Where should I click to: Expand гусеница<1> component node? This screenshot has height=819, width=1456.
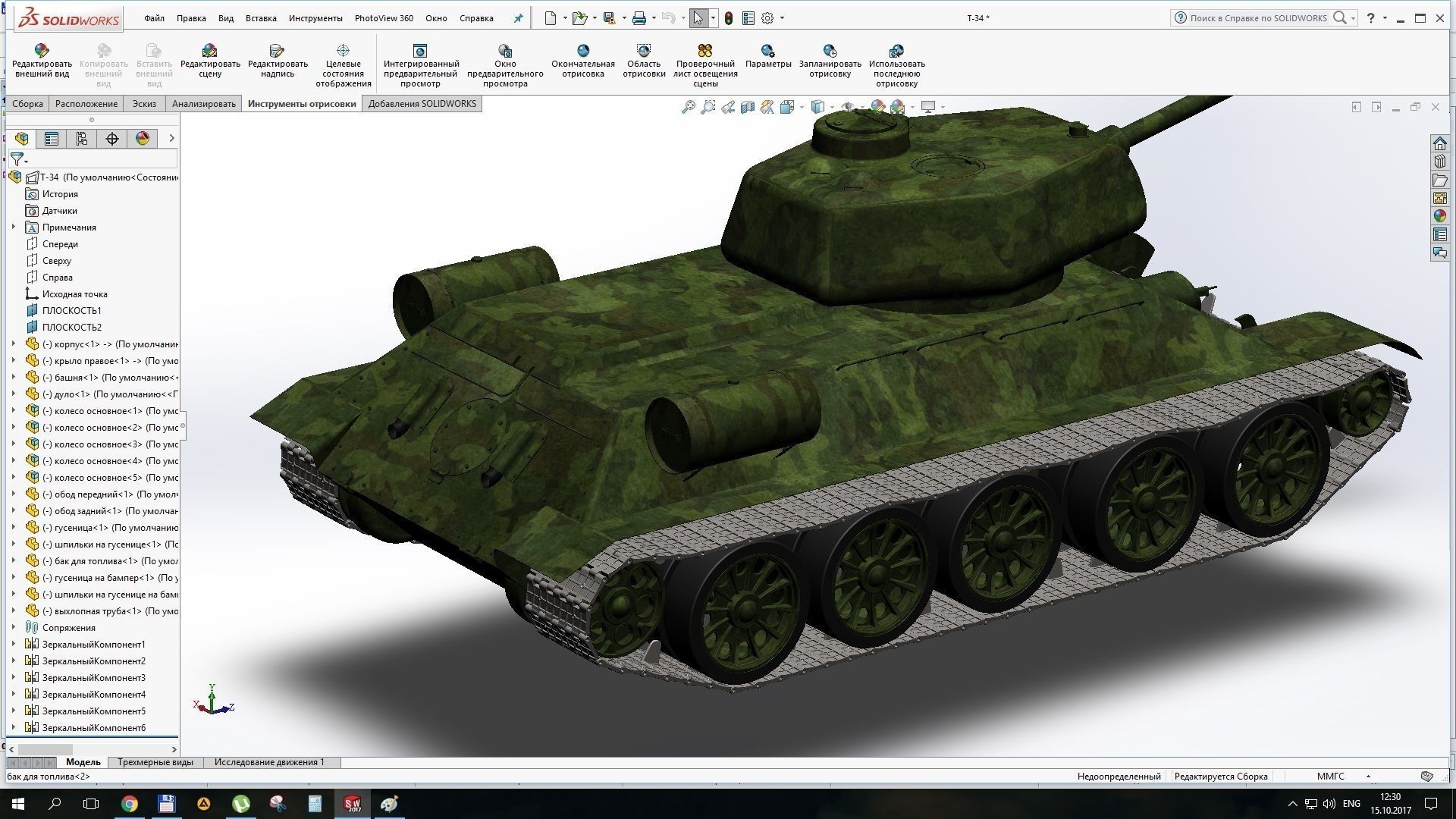point(13,527)
